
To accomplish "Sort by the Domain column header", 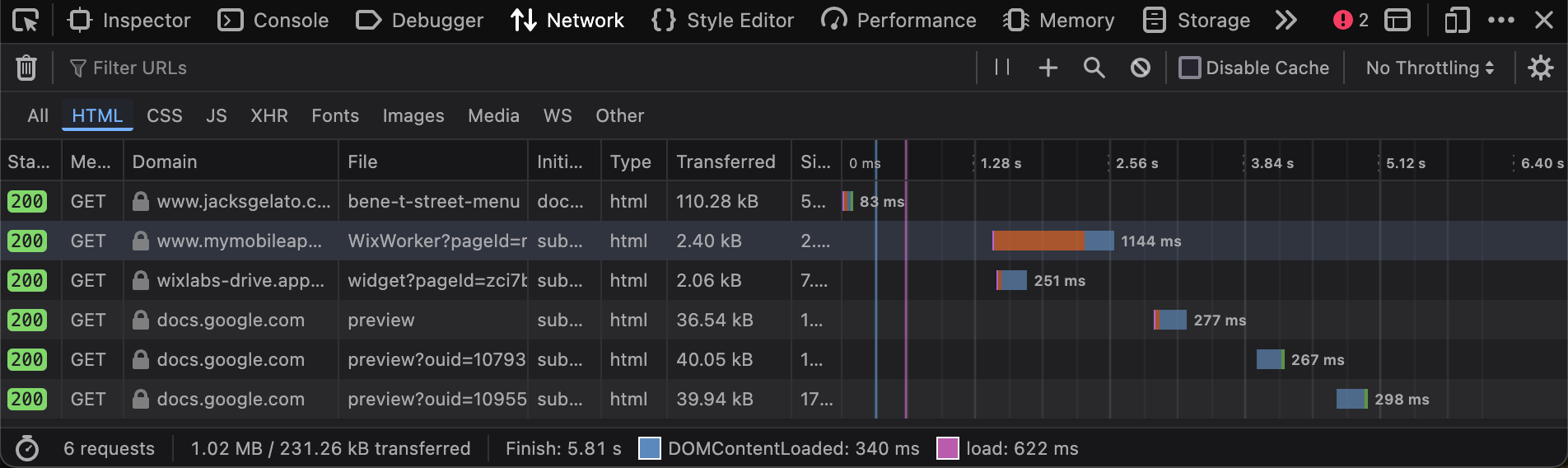I will point(231,161).
